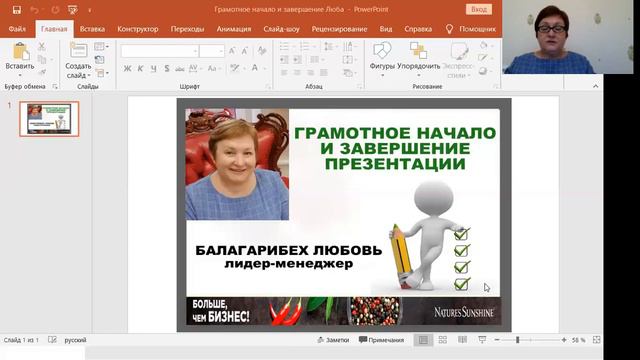Click the shape outline icon

point(483,58)
